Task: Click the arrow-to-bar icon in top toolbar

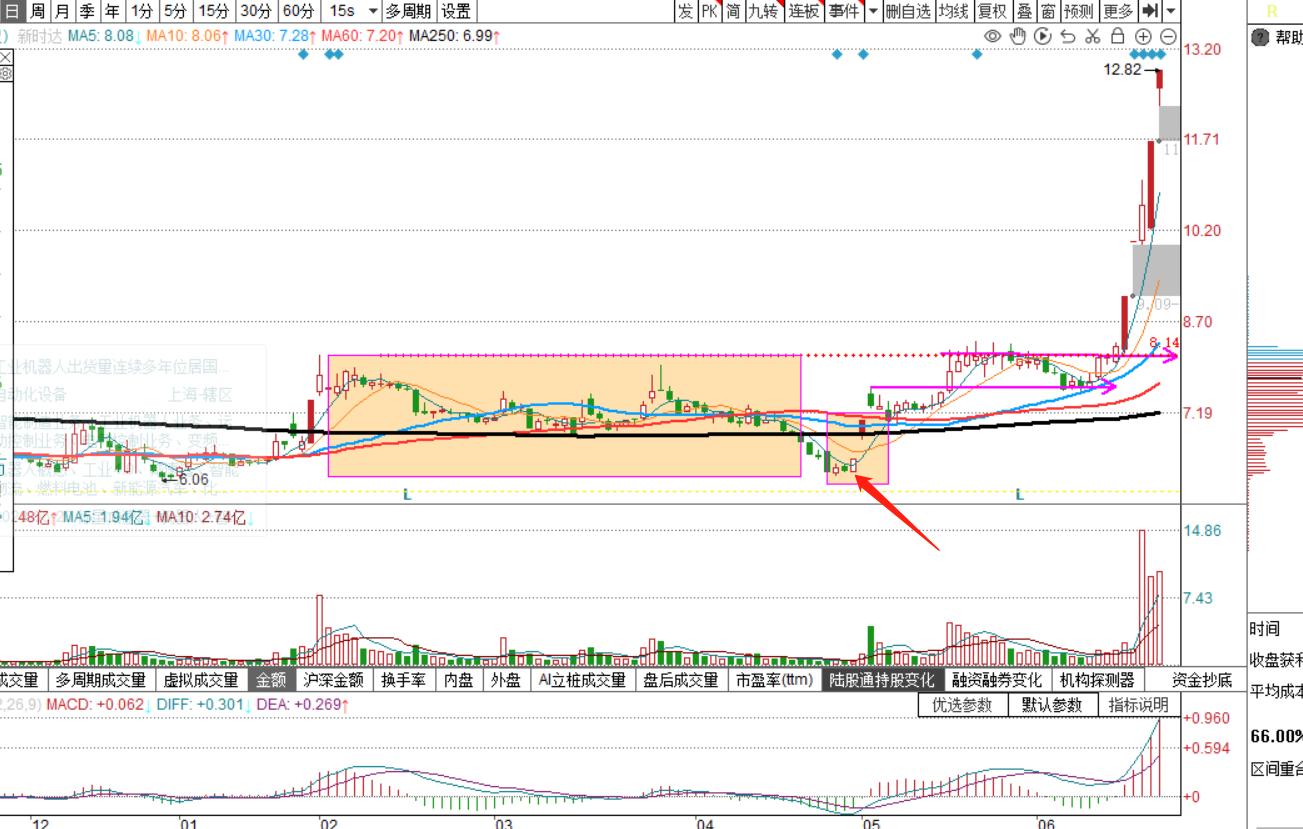Action: [1150, 11]
